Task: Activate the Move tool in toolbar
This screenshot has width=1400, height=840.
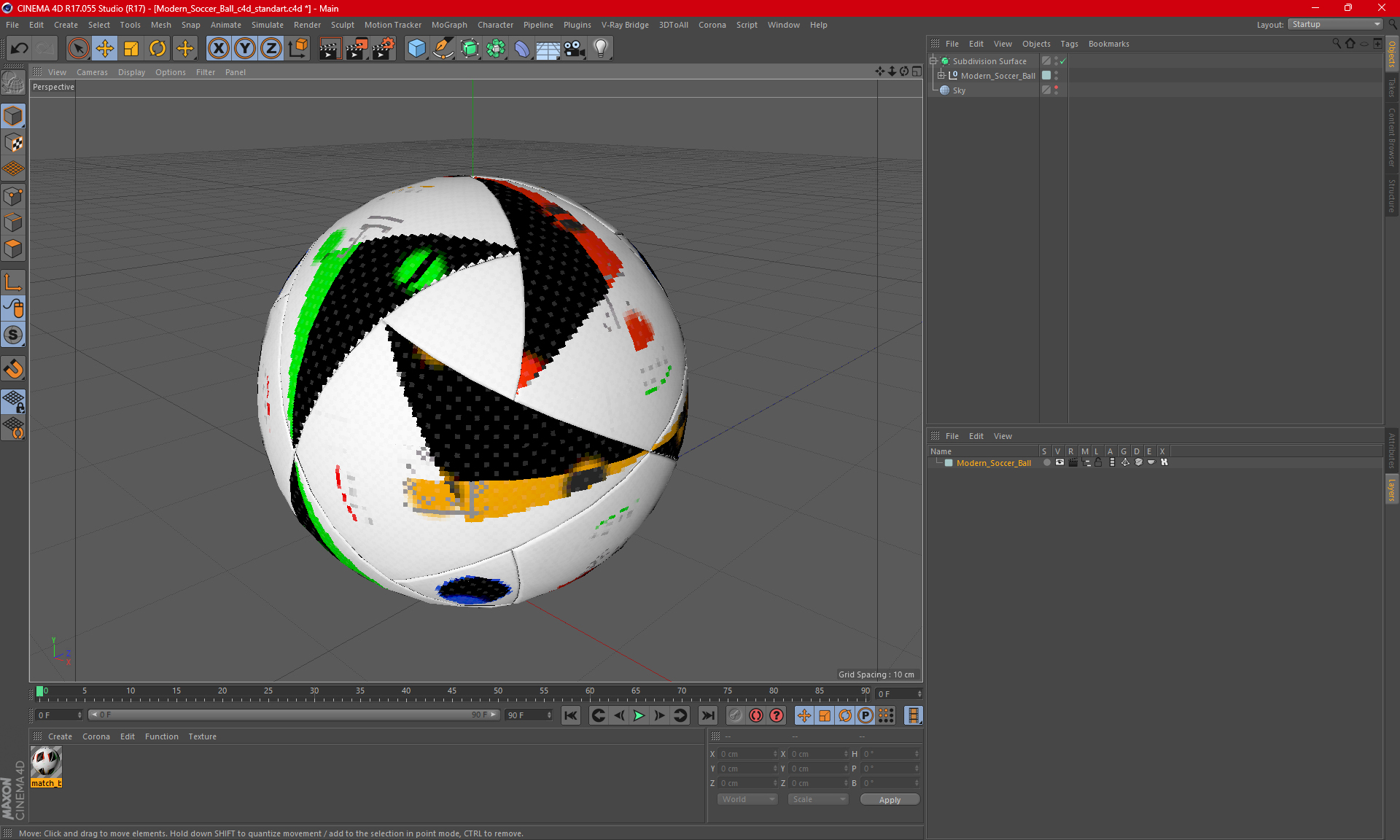Action: point(104,49)
